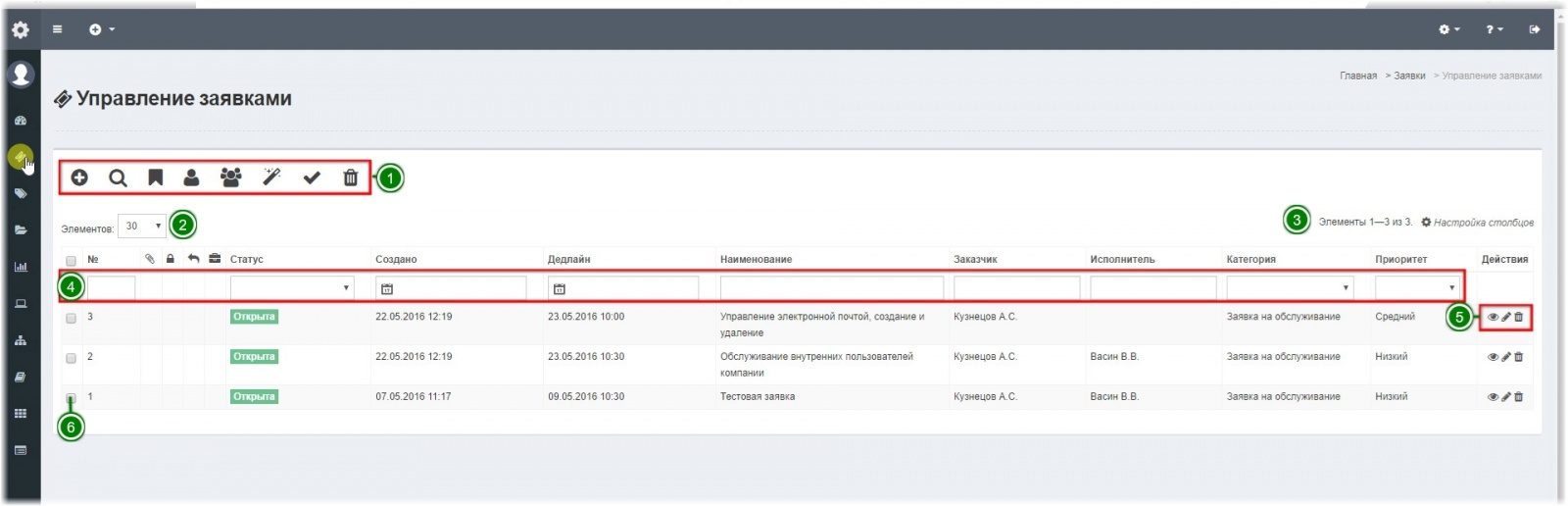Click the Создано date filter field

(x=451, y=287)
